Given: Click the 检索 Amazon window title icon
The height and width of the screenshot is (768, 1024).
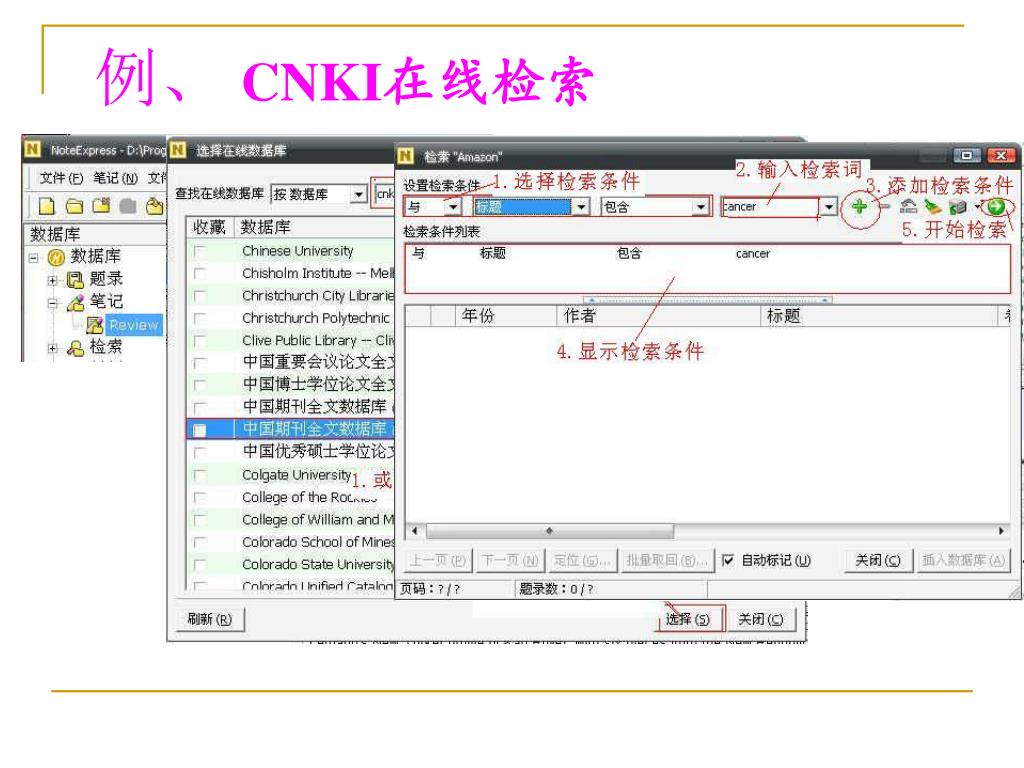Looking at the screenshot, I should pyautogui.click(x=406, y=156).
